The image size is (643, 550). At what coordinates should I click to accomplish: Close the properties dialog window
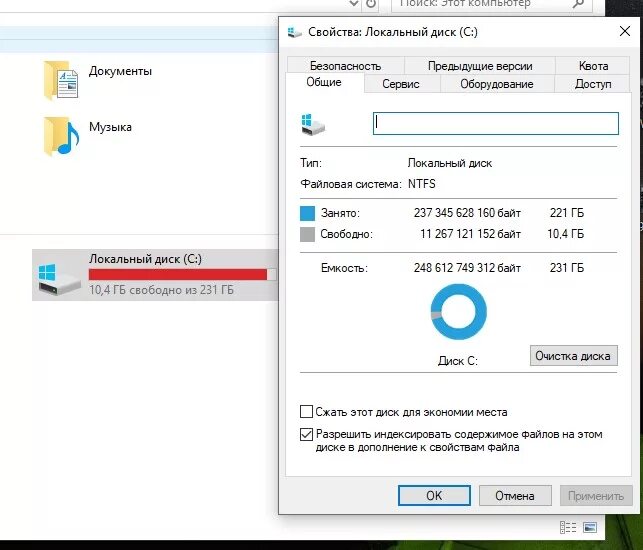(x=625, y=31)
